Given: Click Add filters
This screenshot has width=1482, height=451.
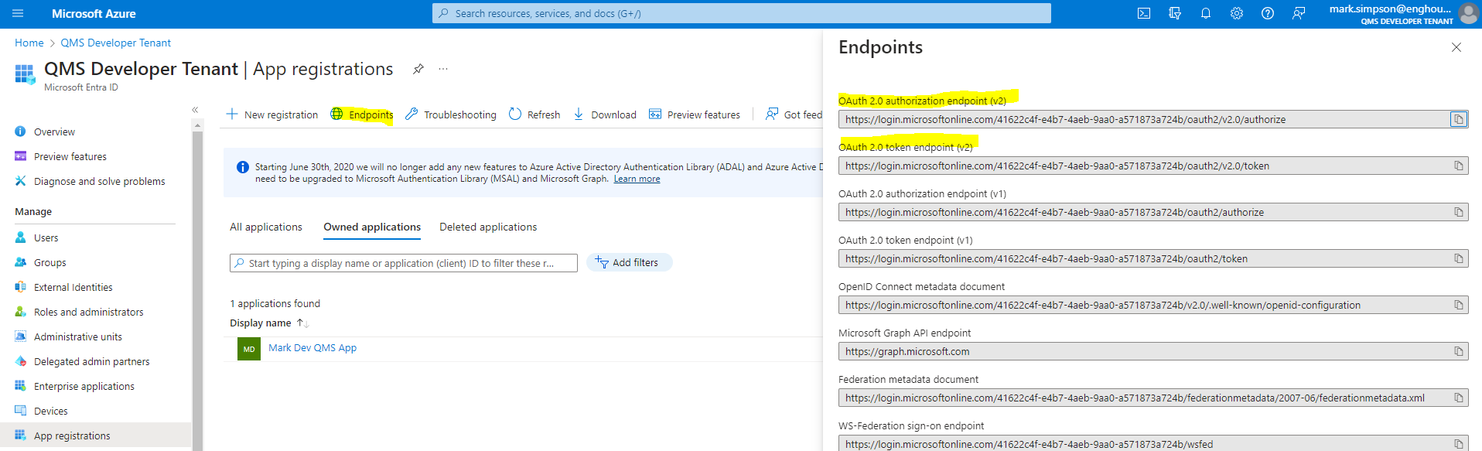Looking at the screenshot, I should [629, 263].
